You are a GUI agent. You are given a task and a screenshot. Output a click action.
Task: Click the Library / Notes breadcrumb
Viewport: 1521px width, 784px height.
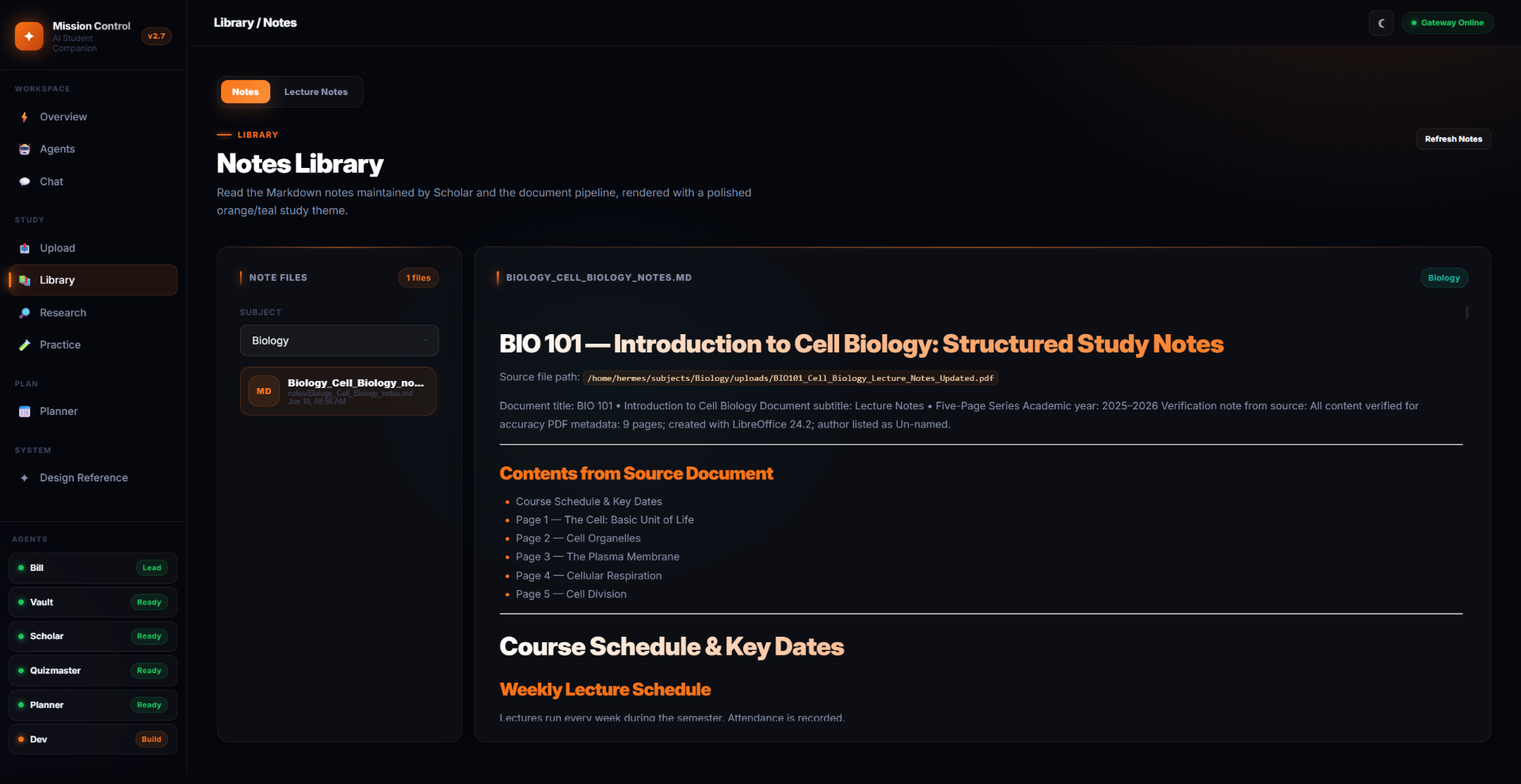click(x=255, y=23)
